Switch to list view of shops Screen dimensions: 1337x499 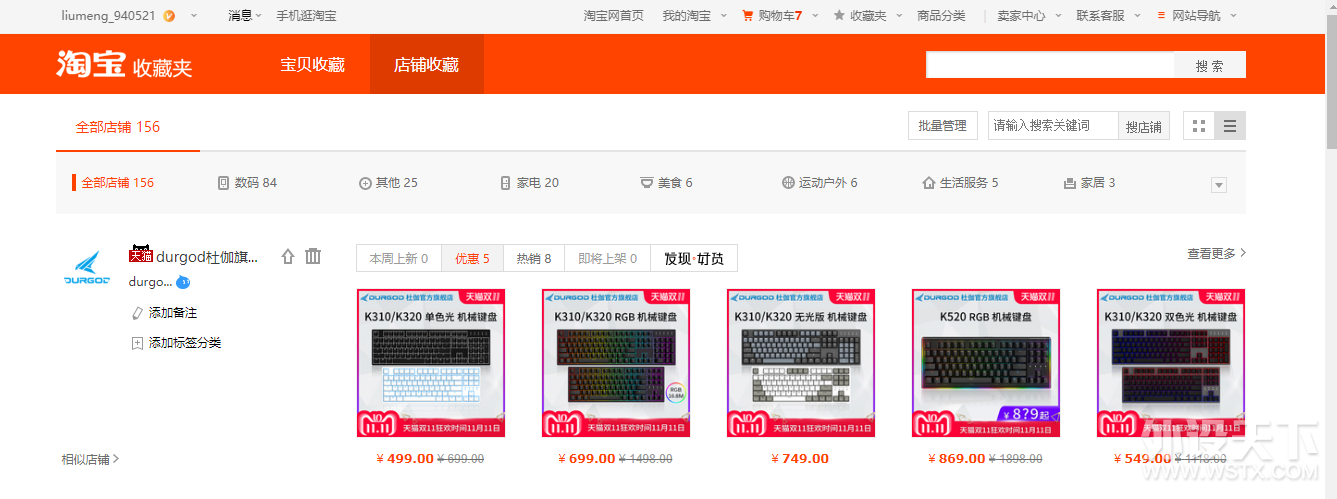pyautogui.click(x=1230, y=126)
